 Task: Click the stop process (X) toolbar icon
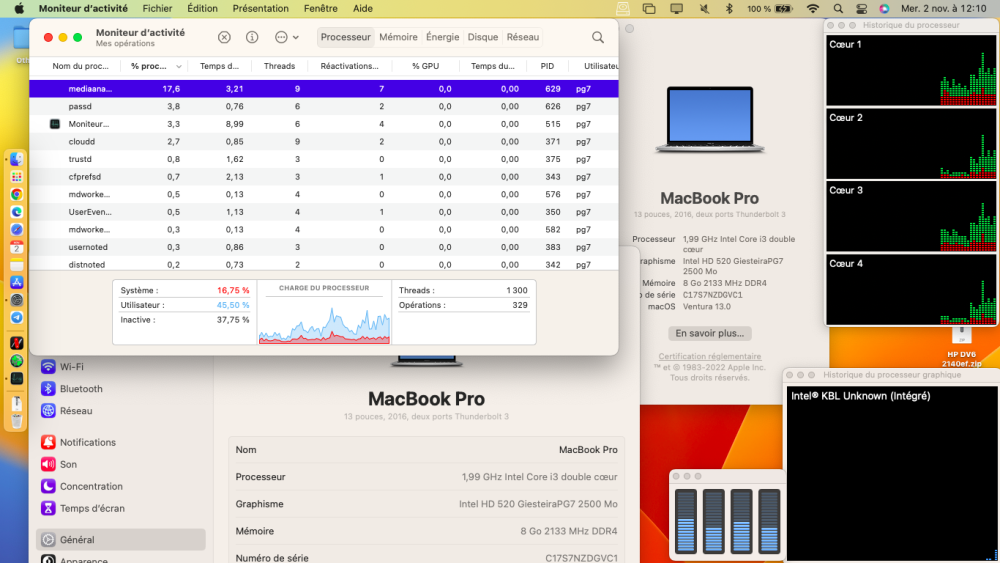coord(224,37)
